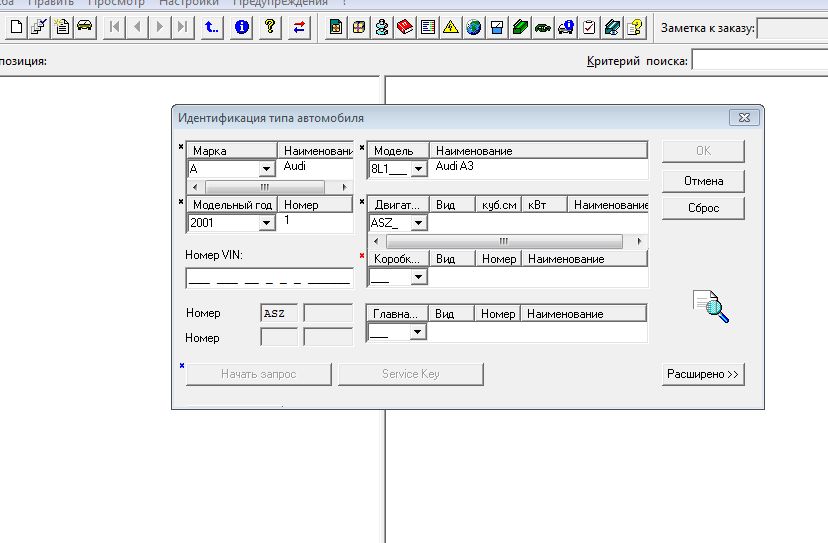Click the Сброс reset button
The width and height of the screenshot is (828, 543).
point(703,208)
